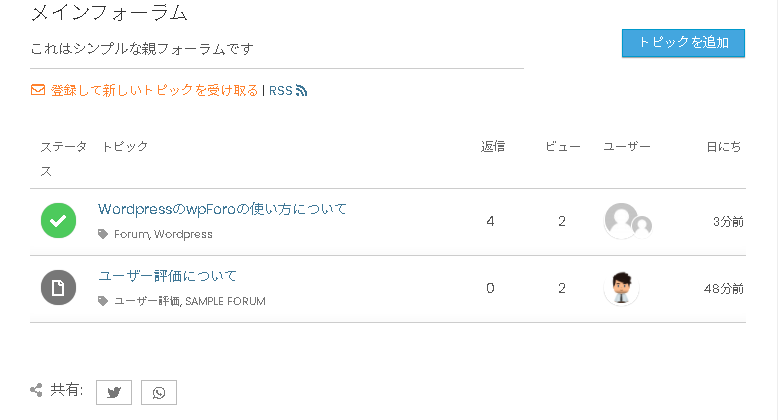Click the orange envelope subscribe icon
This screenshot has width=778, height=420.
click(x=38, y=90)
